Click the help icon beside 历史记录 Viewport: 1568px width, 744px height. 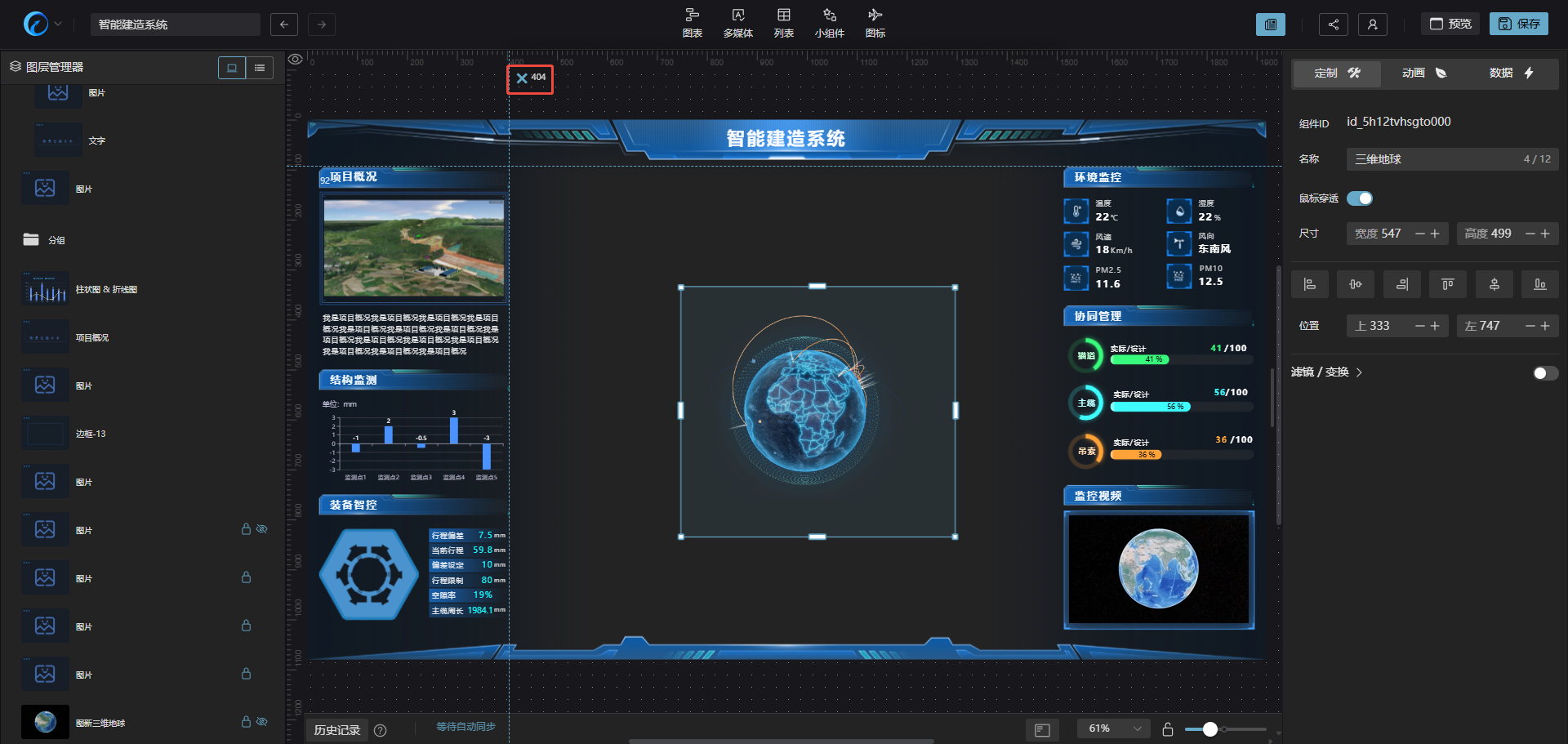coord(380,730)
